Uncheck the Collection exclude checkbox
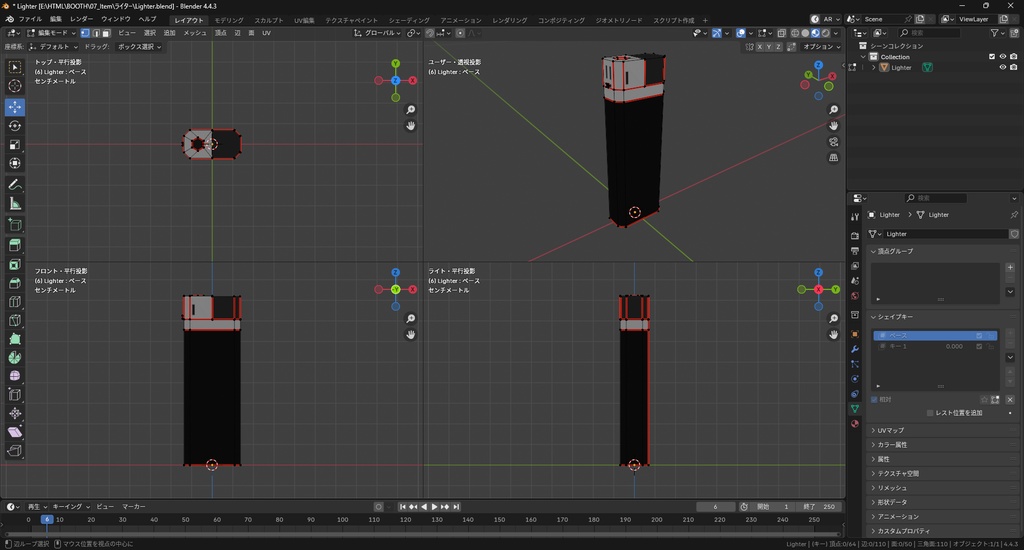 [992, 57]
